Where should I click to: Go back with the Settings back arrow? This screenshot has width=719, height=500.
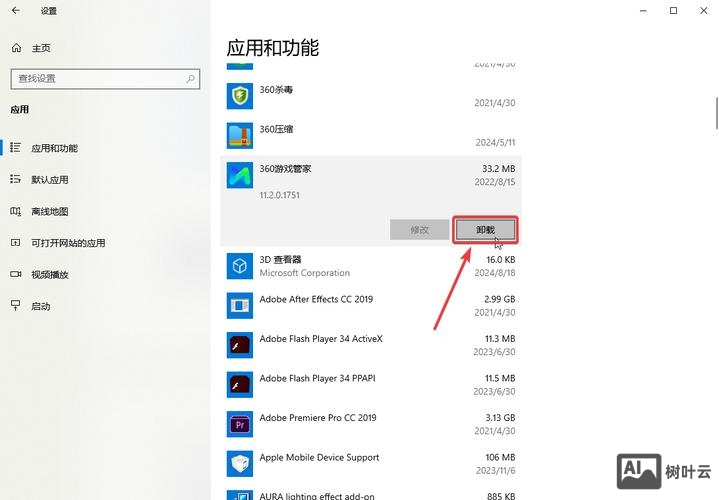click(x=16, y=10)
